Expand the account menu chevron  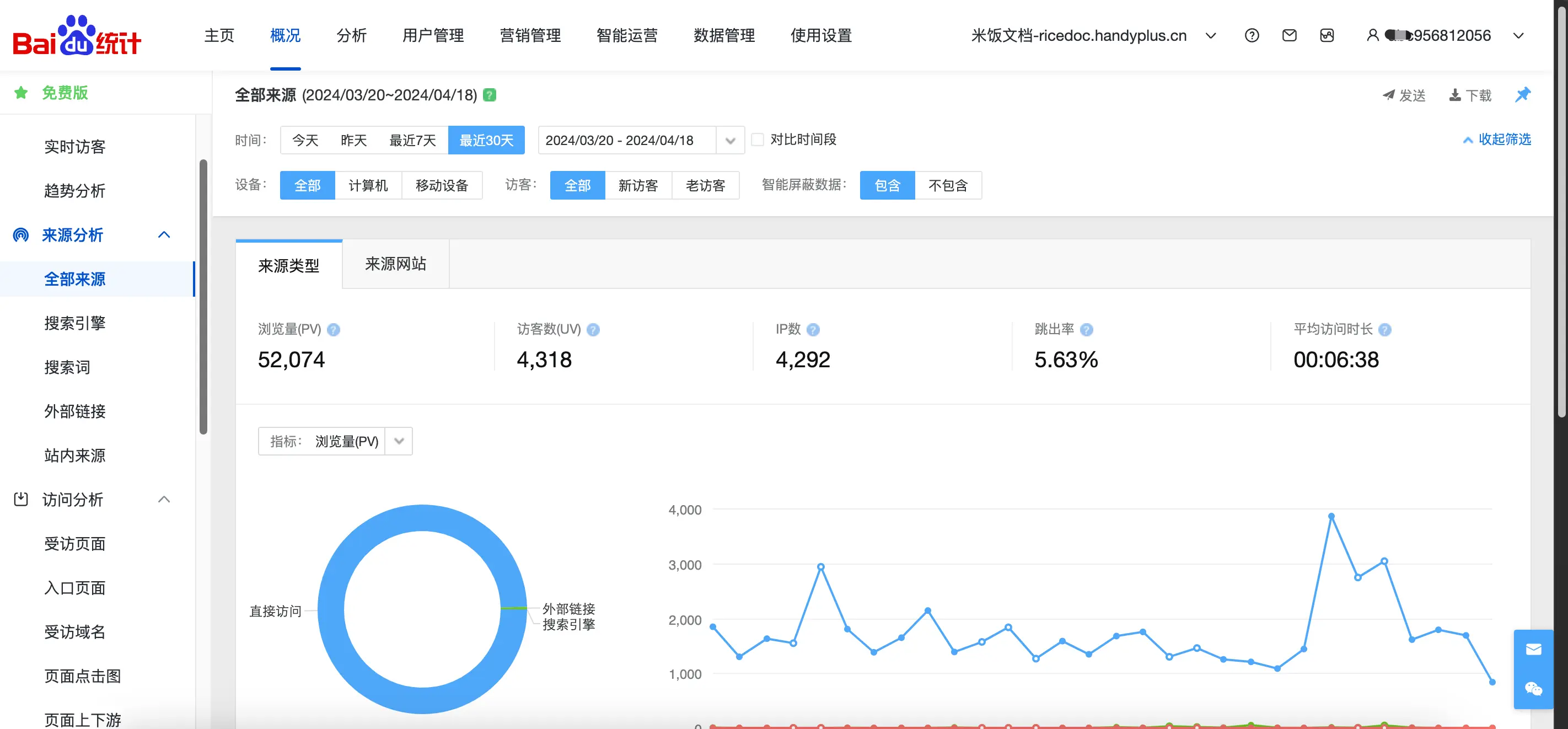click(x=1518, y=35)
